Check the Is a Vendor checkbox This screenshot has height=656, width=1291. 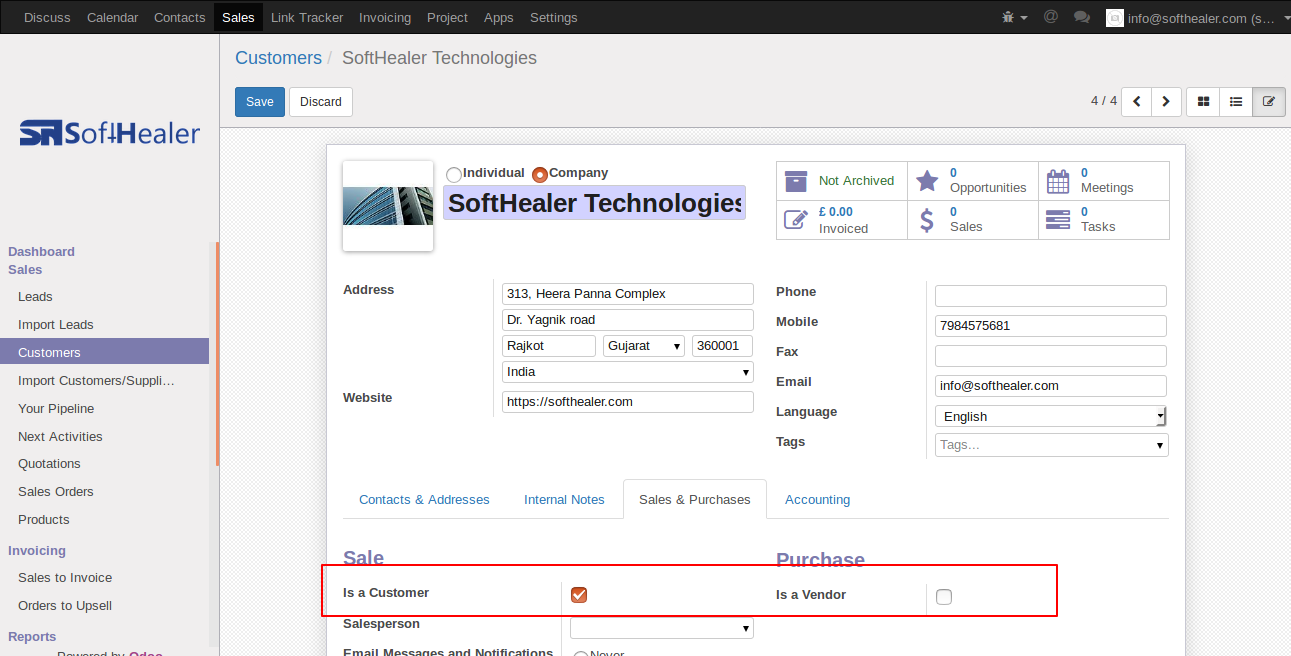(x=944, y=597)
